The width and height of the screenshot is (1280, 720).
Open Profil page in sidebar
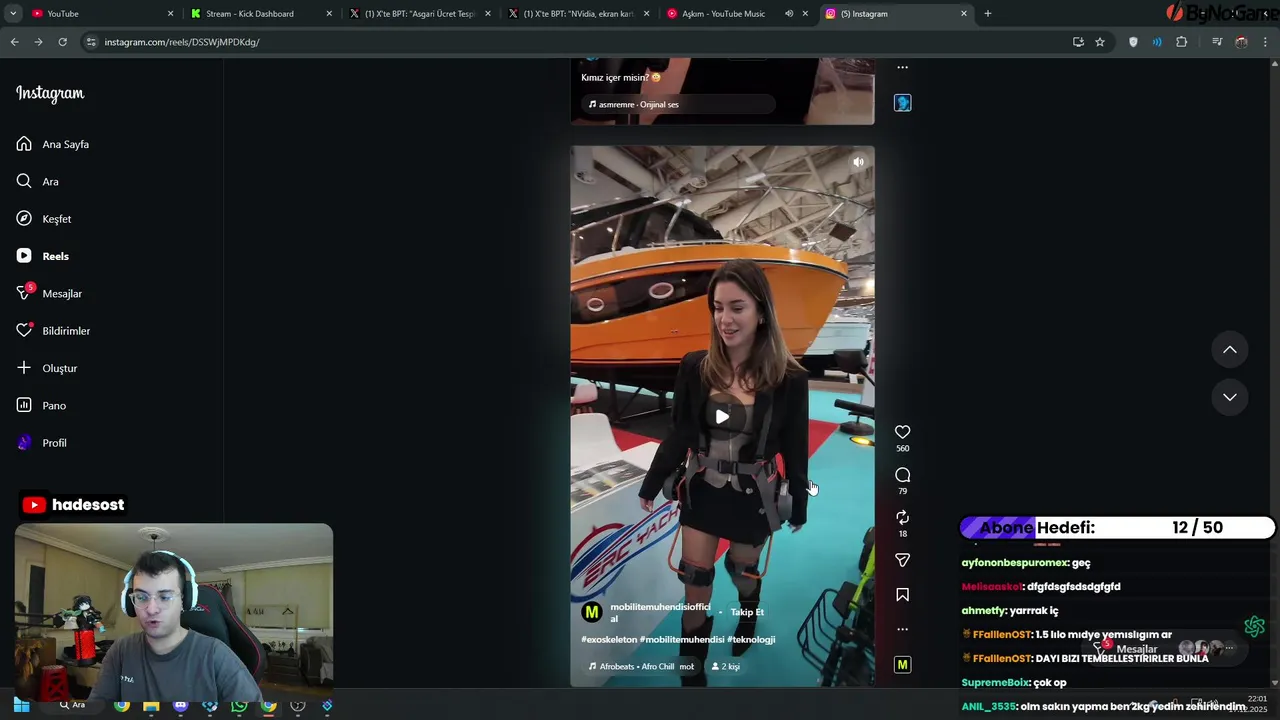coord(42,443)
